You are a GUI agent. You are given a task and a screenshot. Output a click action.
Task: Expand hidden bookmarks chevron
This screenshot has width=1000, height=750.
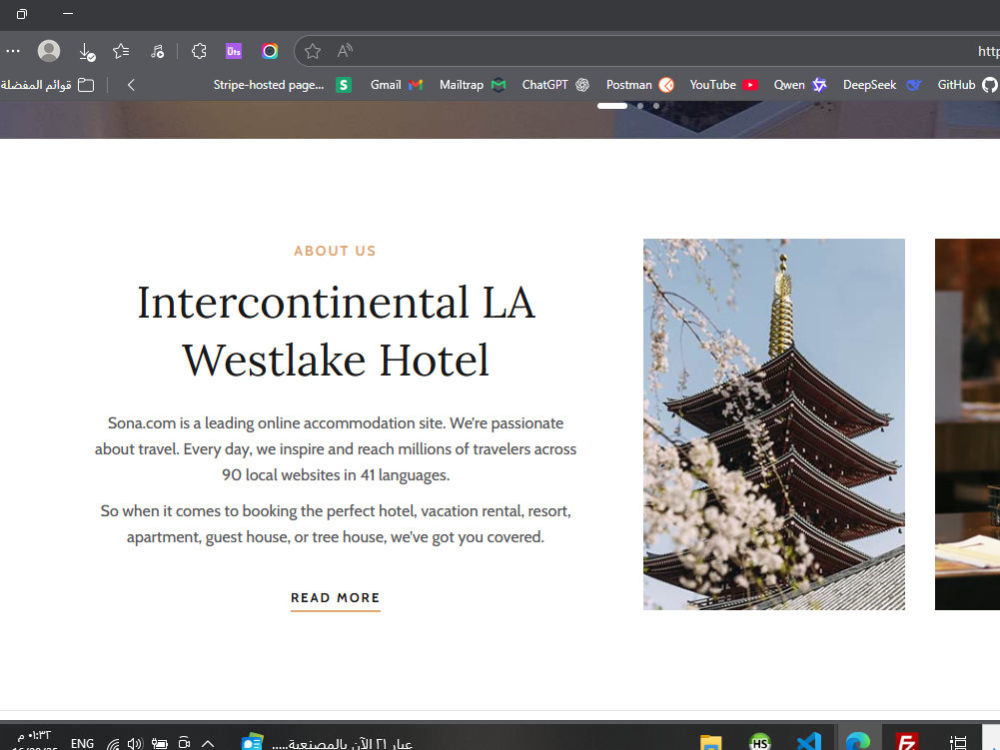(131, 85)
